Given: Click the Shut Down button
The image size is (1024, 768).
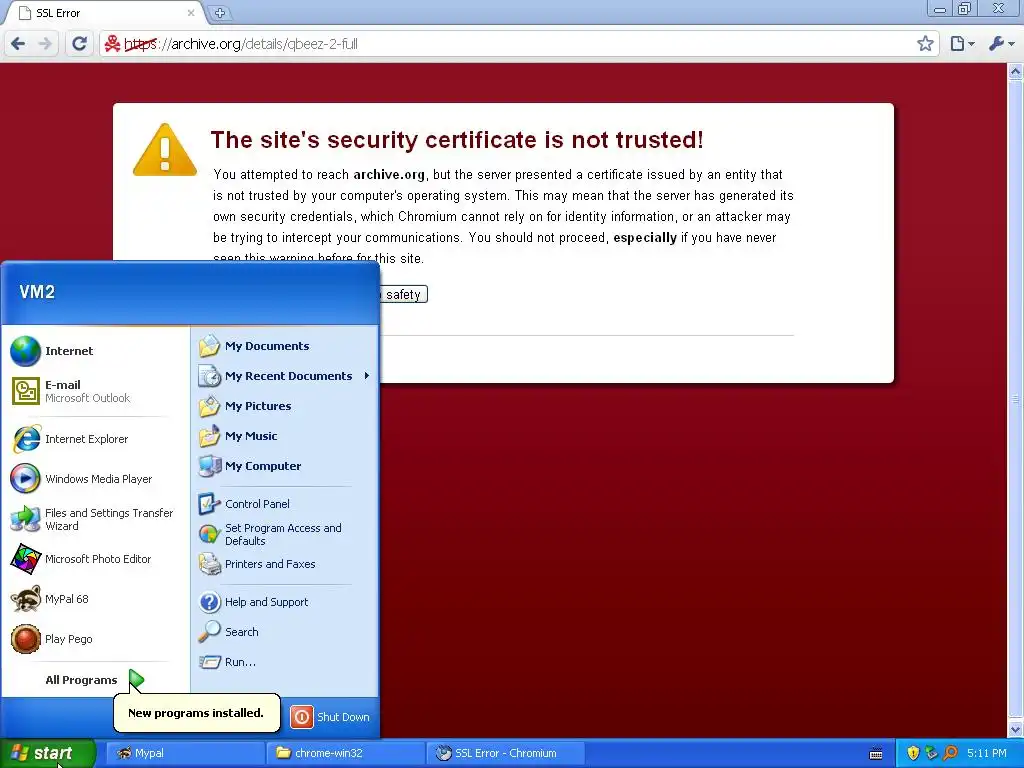Looking at the screenshot, I should pyautogui.click(x=330, y=717).
